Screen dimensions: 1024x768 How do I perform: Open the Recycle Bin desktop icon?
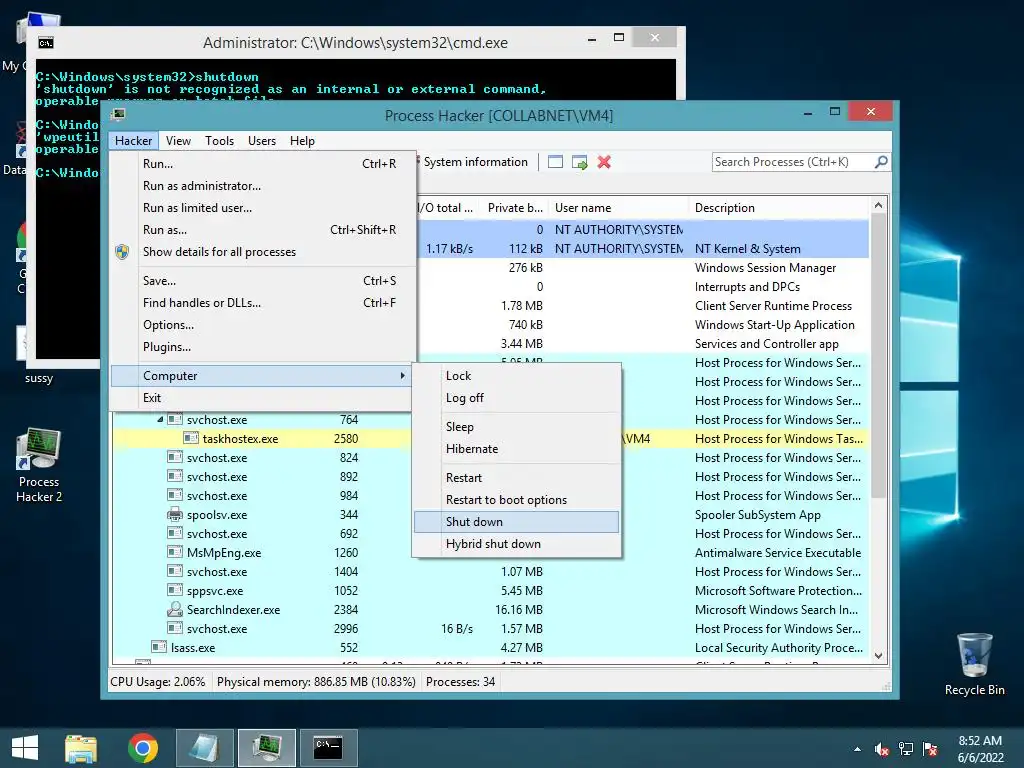[x=974, y=664]
